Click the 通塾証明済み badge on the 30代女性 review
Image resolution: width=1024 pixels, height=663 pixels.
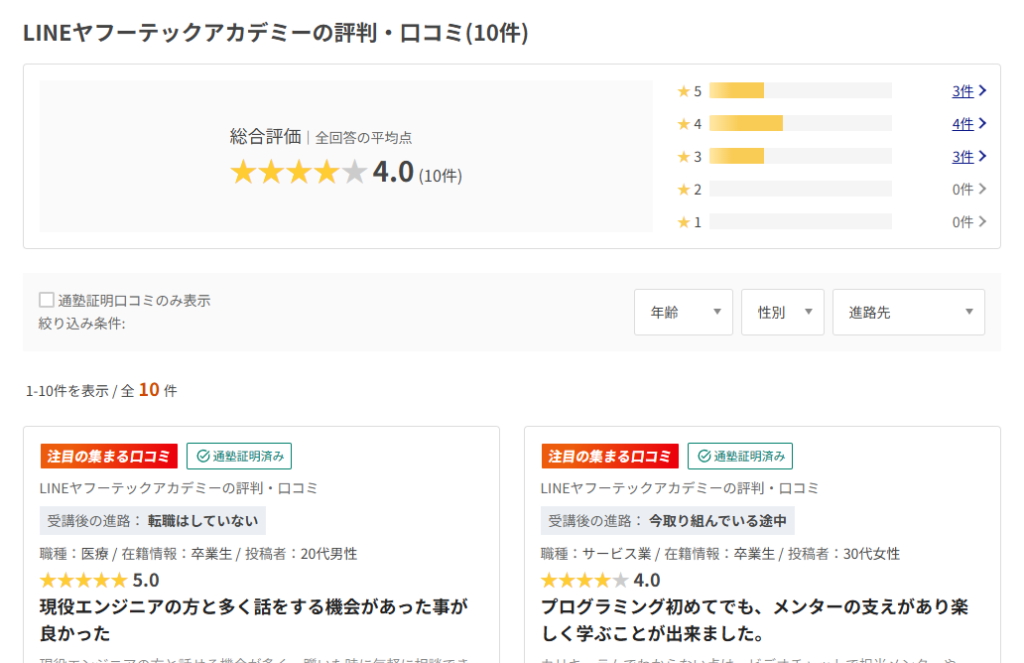pos(740,456)
